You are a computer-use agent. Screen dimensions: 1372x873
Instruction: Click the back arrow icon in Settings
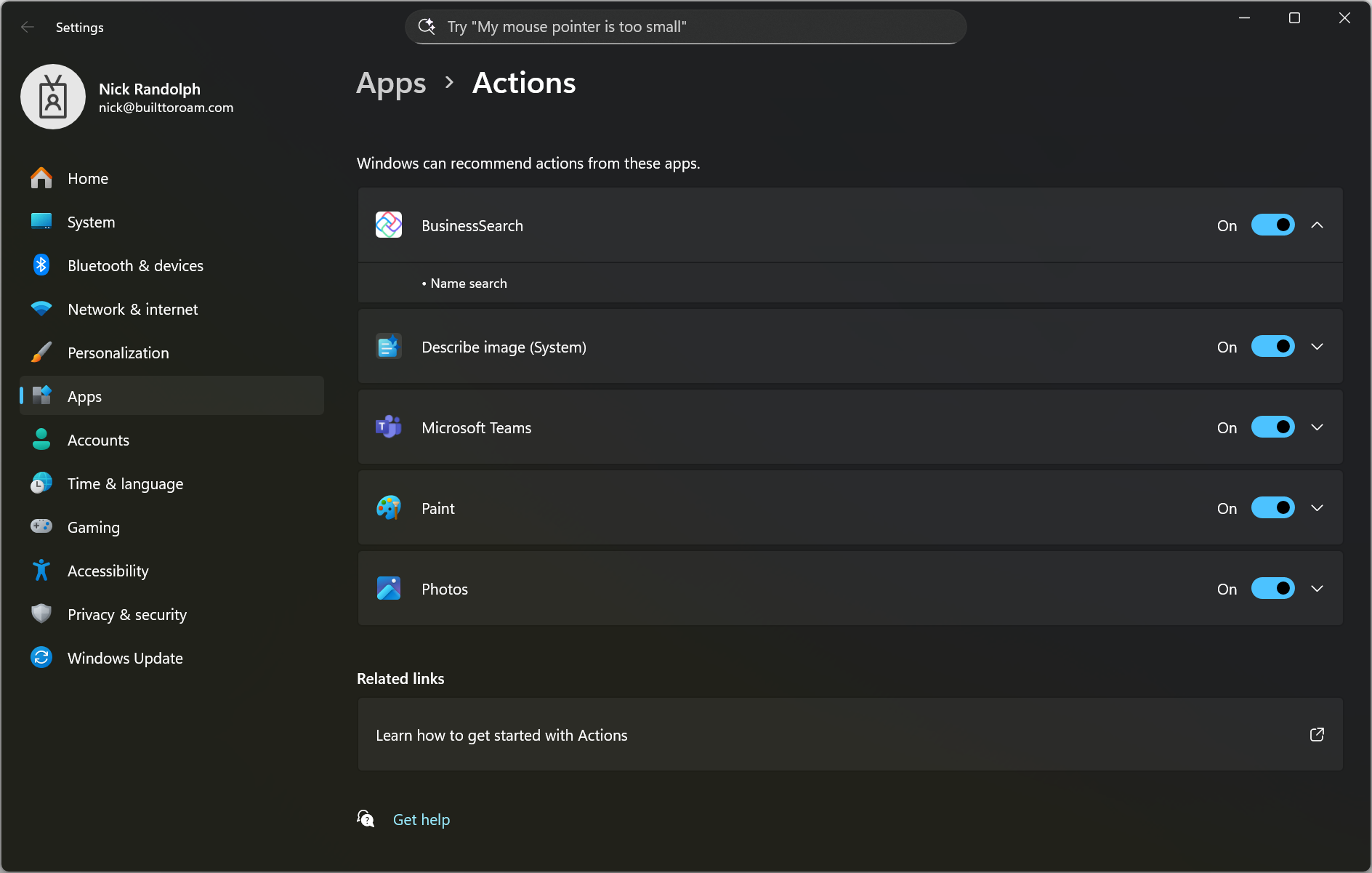[x=28, y=27]
